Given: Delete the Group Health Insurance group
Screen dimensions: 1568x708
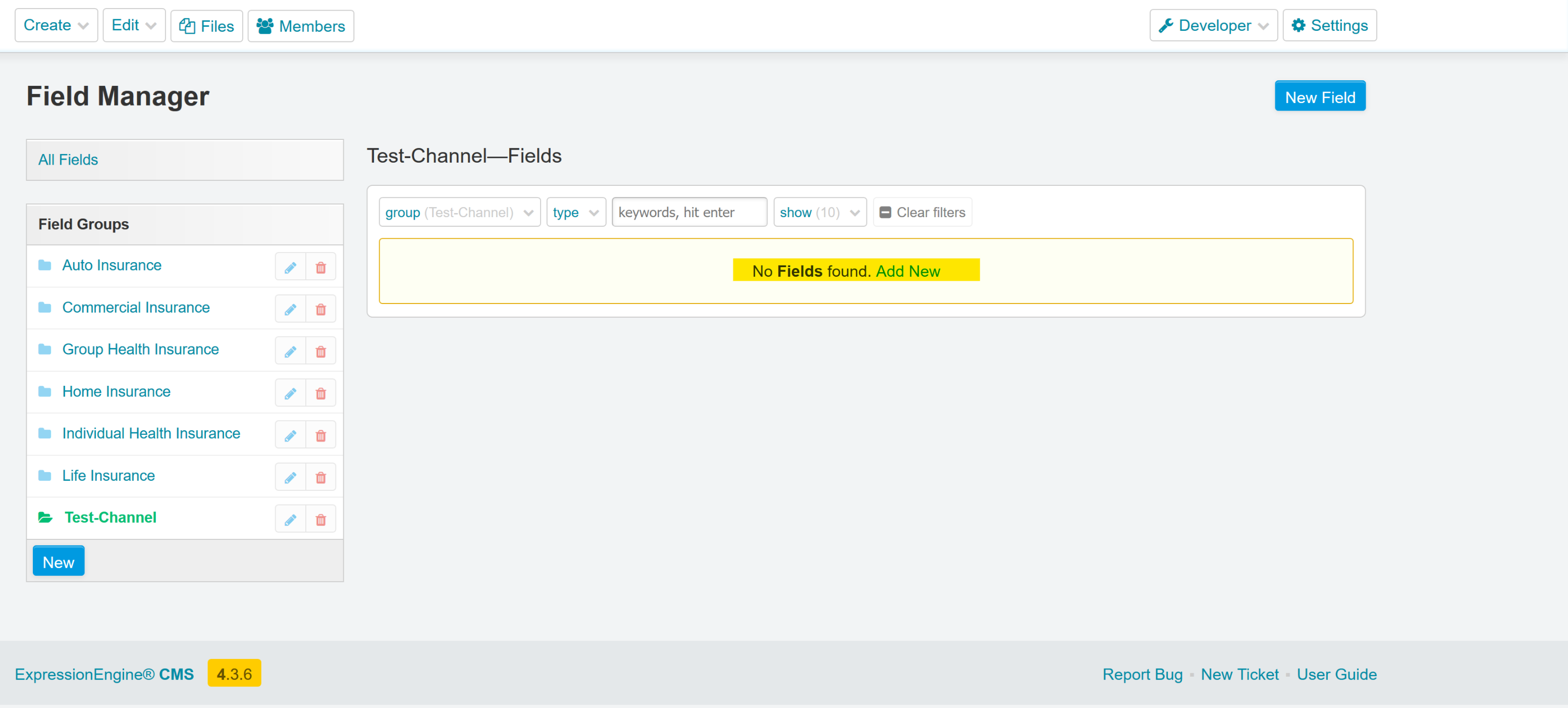Looking at the screenshot, I should (321, 351).
